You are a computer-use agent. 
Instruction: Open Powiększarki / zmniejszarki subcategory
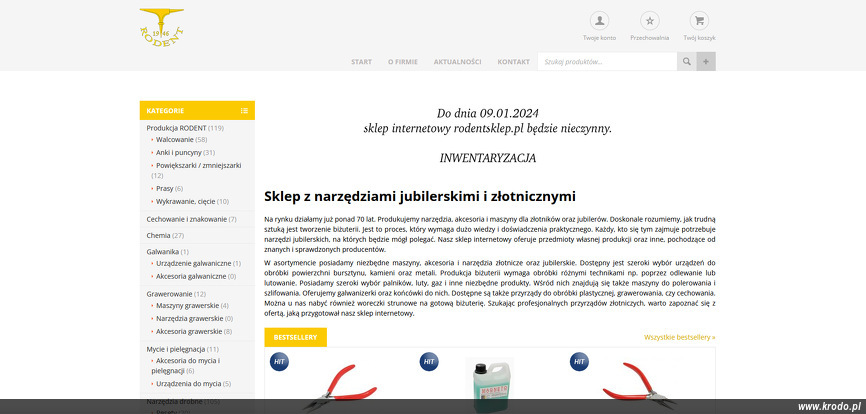198,165
